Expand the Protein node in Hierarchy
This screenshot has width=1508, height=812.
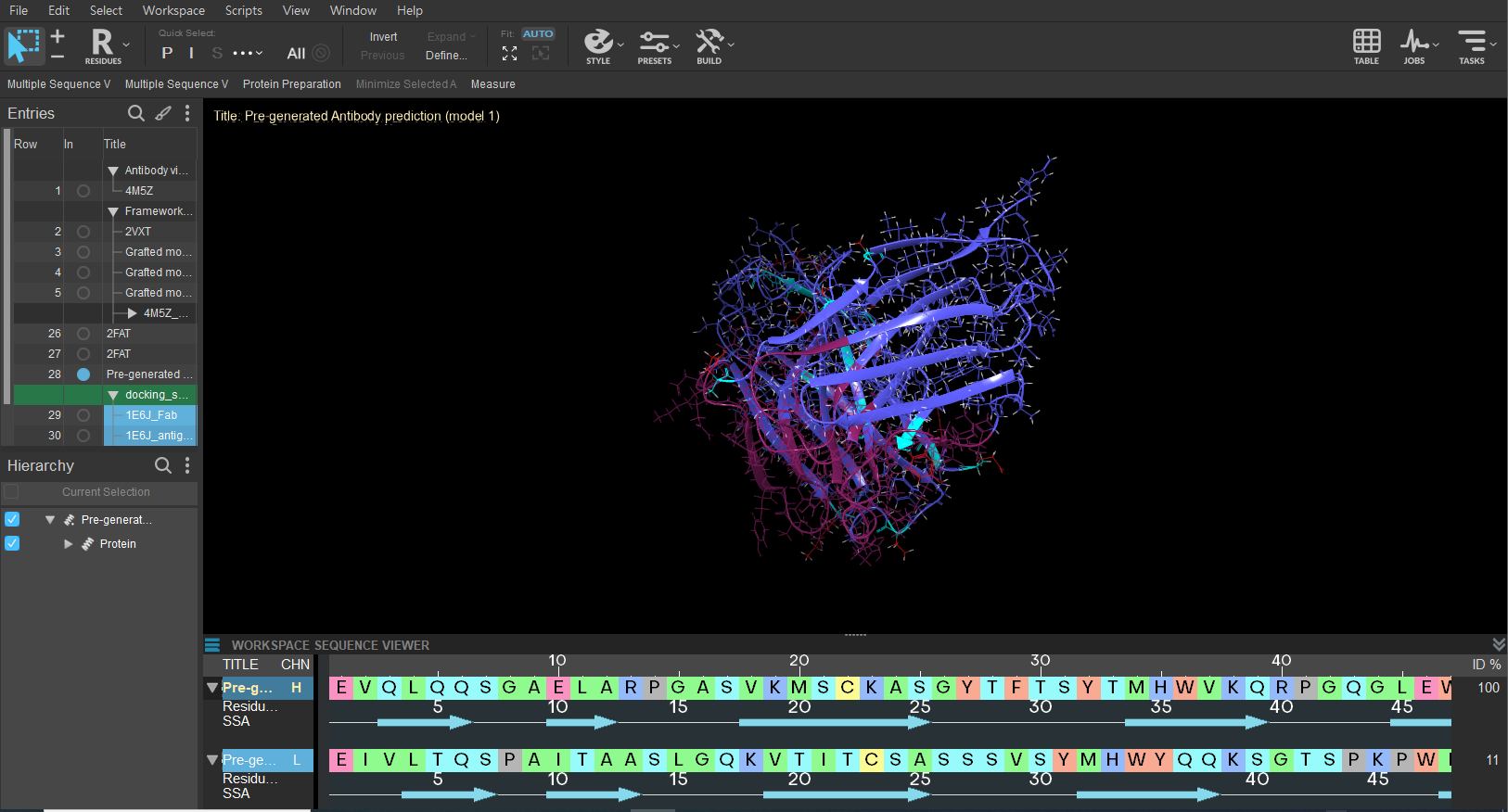click(68, 544)
